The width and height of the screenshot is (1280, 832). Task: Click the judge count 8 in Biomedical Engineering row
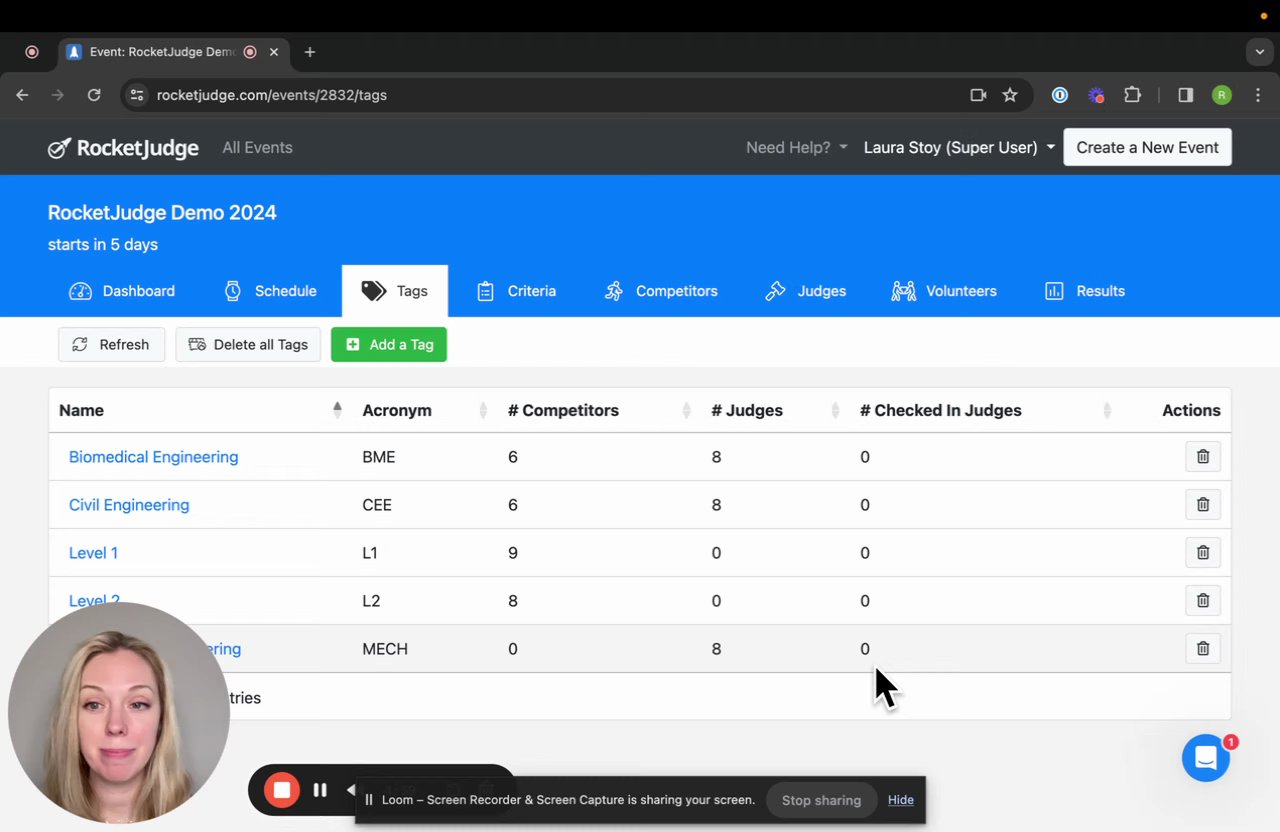[x=716, y=457]
